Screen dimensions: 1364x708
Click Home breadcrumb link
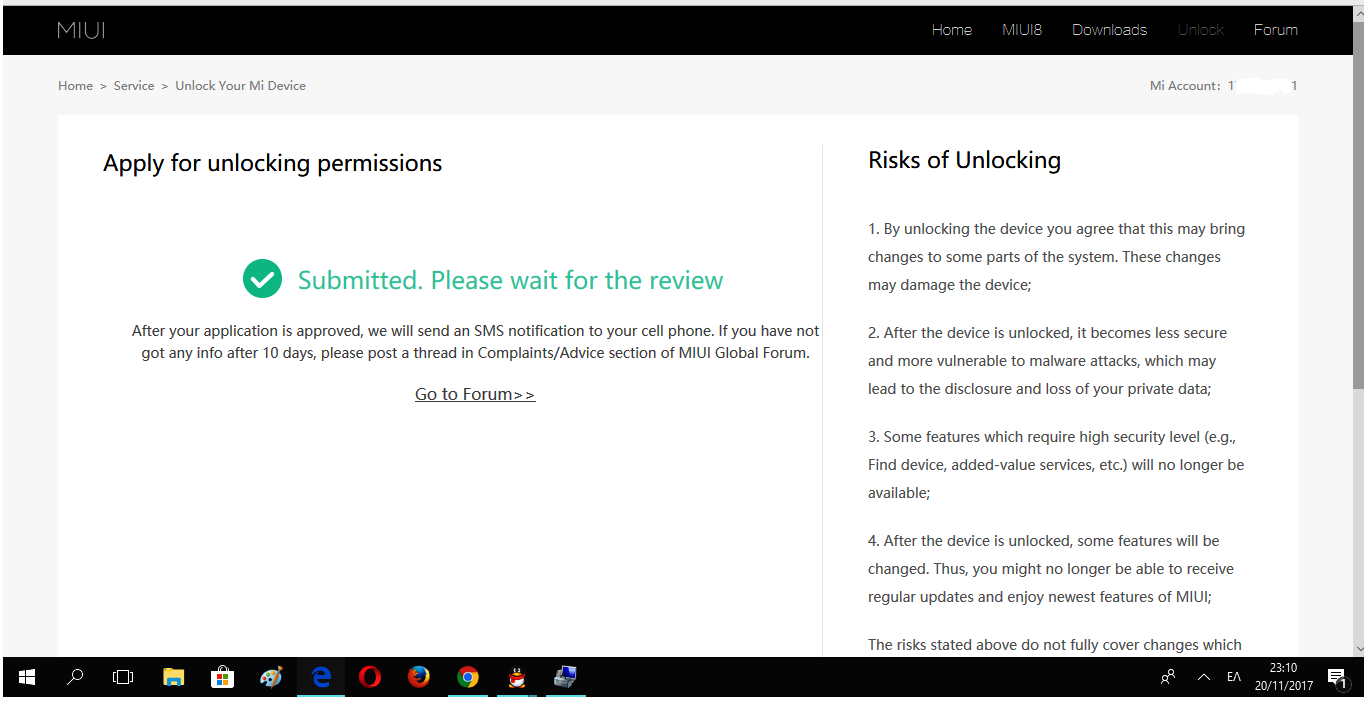(75, 86)
